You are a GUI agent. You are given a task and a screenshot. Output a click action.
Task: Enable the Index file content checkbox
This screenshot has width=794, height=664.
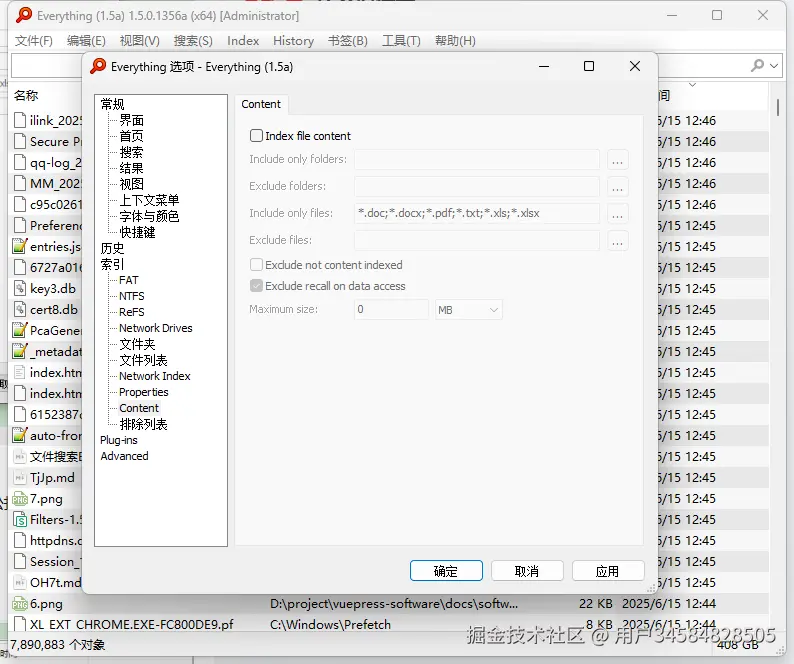(256, 136)
